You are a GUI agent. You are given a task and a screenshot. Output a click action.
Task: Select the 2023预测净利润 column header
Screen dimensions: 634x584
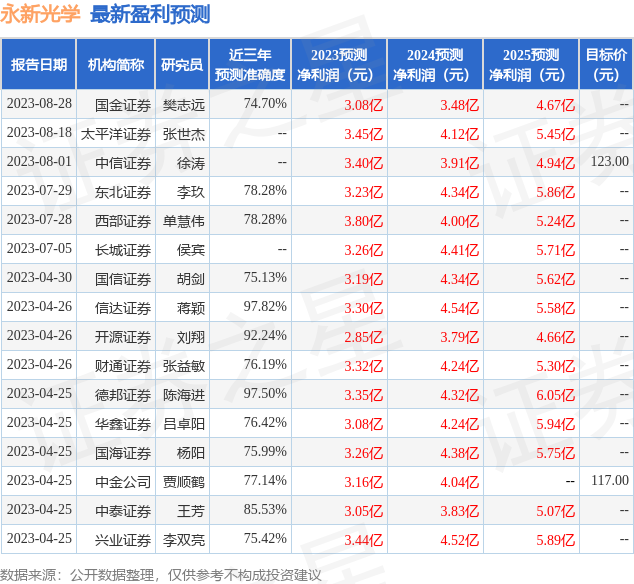click(339, 65)
